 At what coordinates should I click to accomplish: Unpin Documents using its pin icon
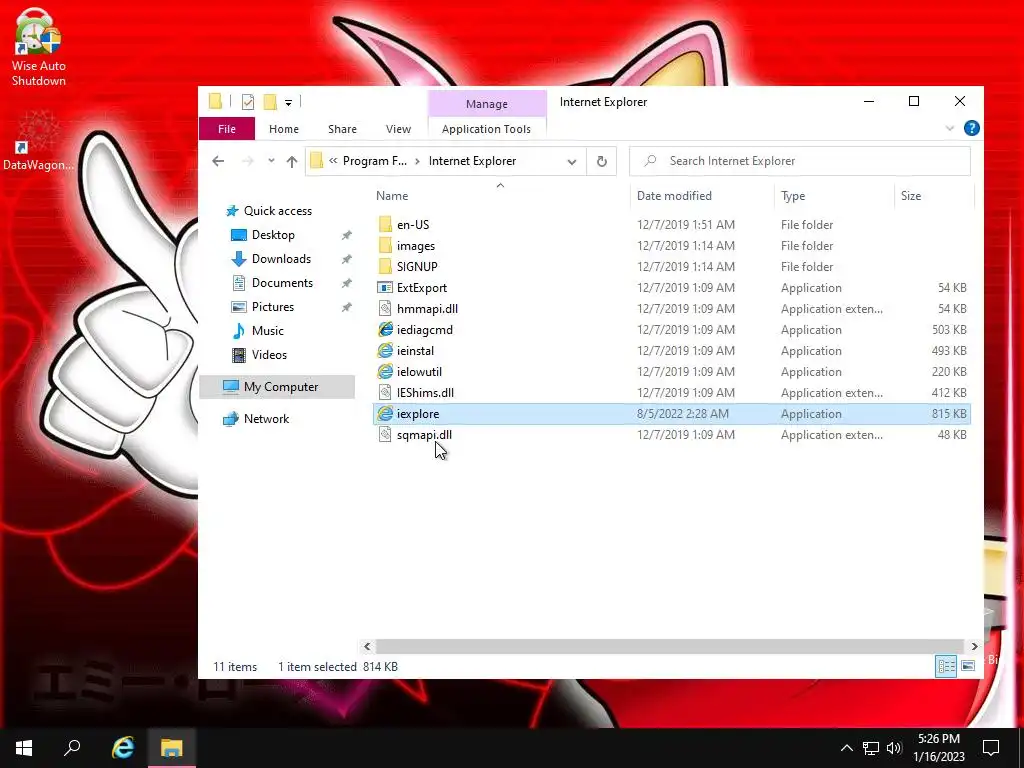pyautogui.click(x=347, y=283)
